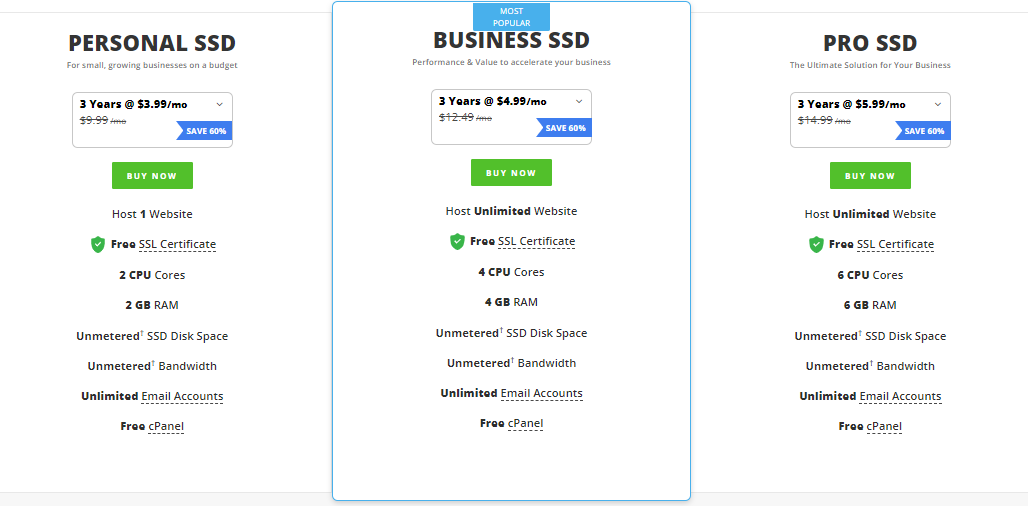Open SSL Certificate link in Pro SSD
This screenshot has height=506, width=1028.
coord(896,244)
